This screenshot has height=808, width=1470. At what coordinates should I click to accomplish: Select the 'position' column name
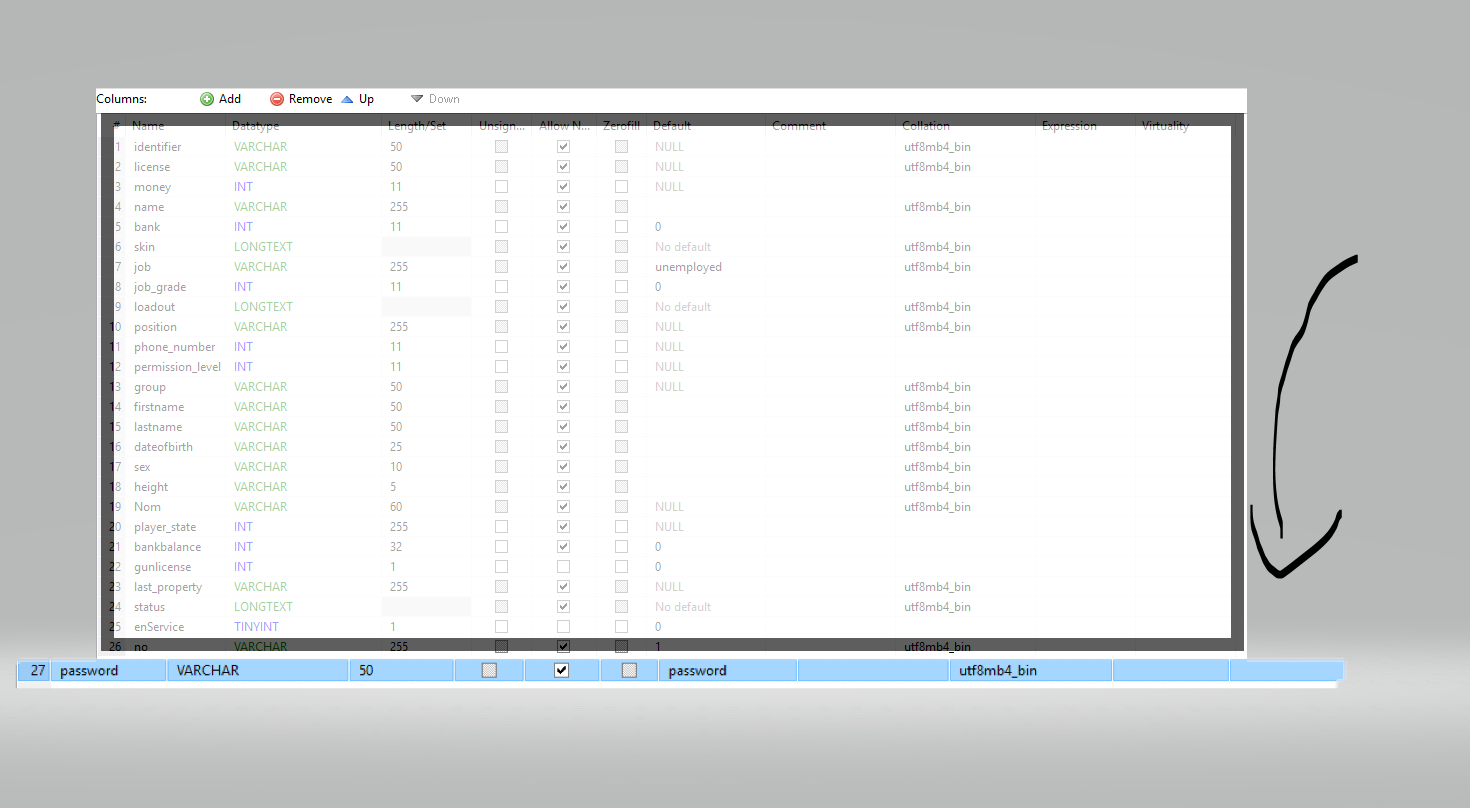tap(155, 327)
